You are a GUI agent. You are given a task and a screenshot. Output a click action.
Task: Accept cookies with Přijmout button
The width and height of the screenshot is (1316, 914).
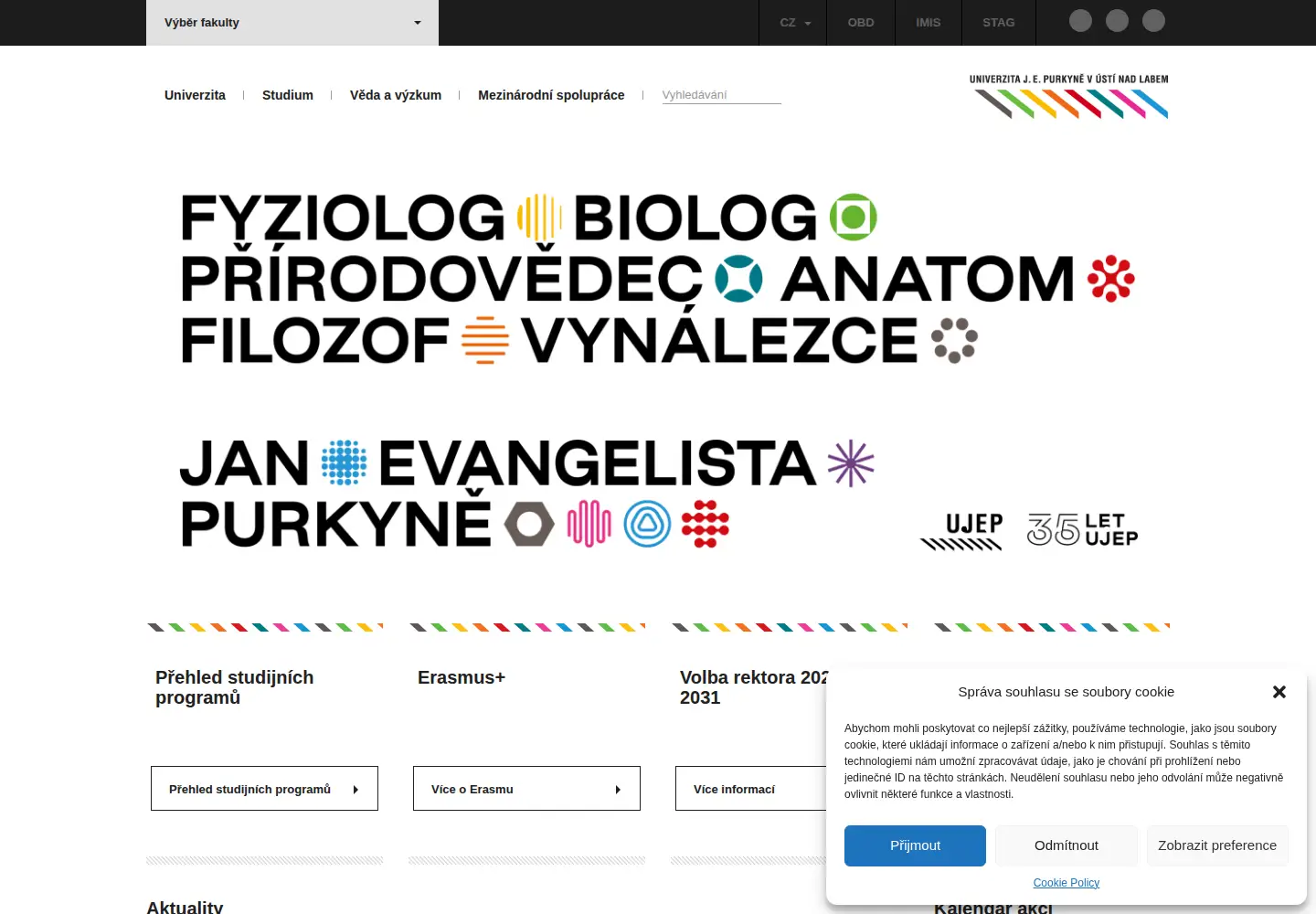[x=915, y=845]
